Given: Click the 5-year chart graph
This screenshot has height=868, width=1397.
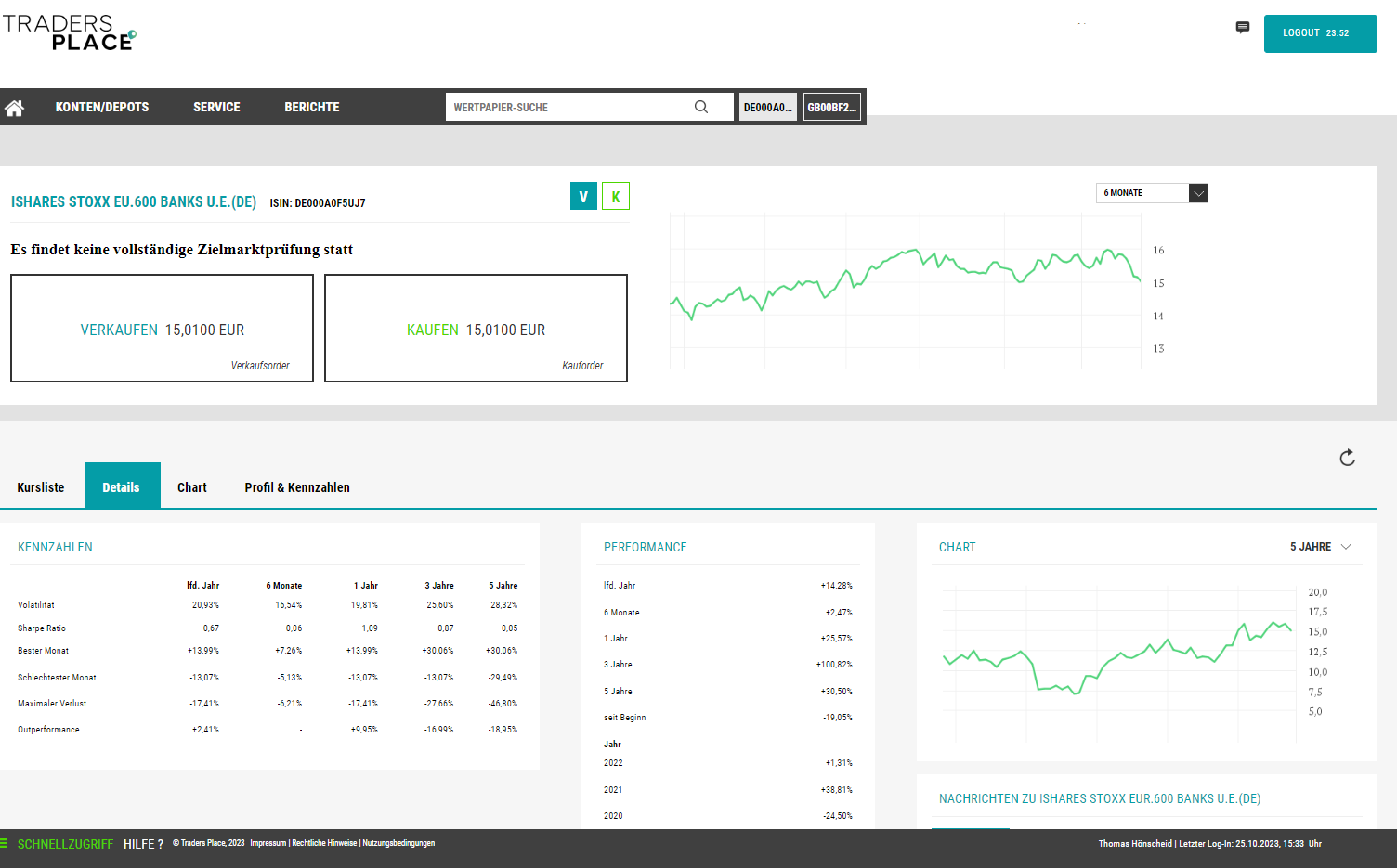Looking at the screenshot, I should click(x=1119, y=664).
